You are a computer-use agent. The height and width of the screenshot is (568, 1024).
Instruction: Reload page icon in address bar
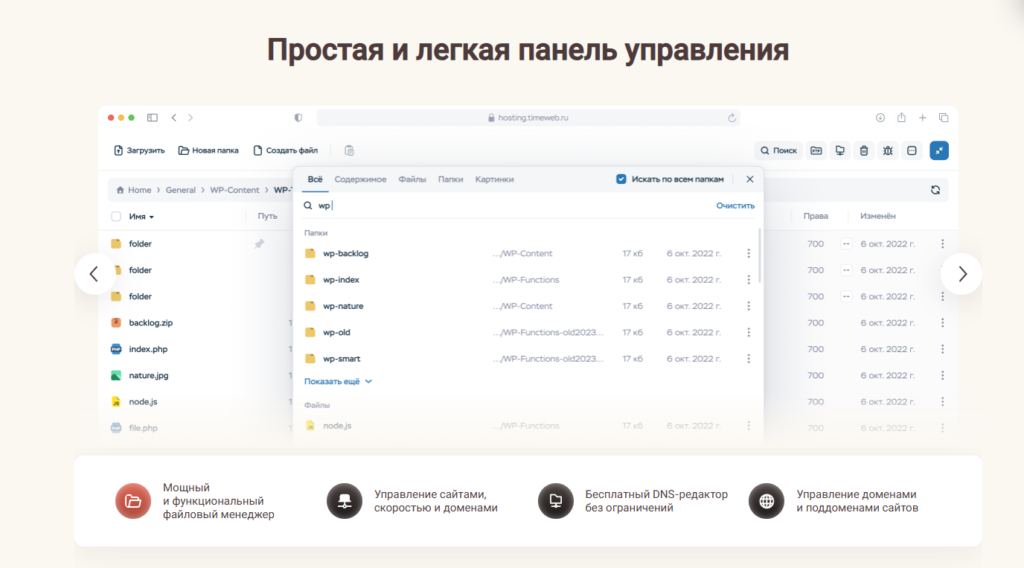(731, 118)
